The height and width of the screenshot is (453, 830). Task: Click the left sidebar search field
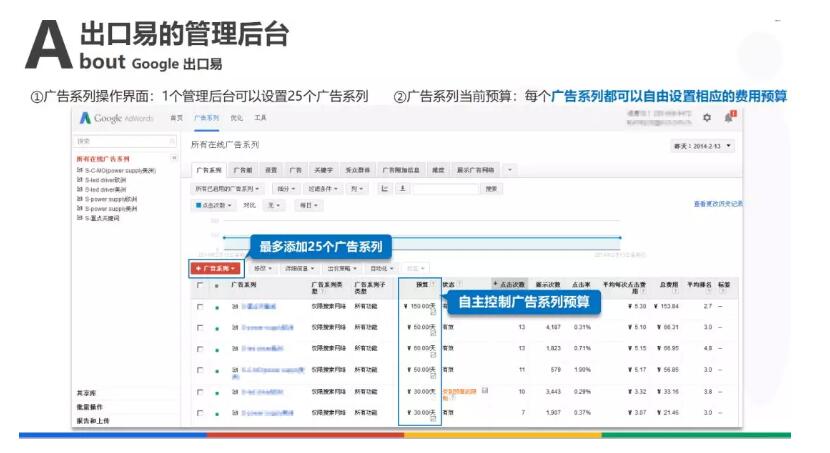[120, 141]
